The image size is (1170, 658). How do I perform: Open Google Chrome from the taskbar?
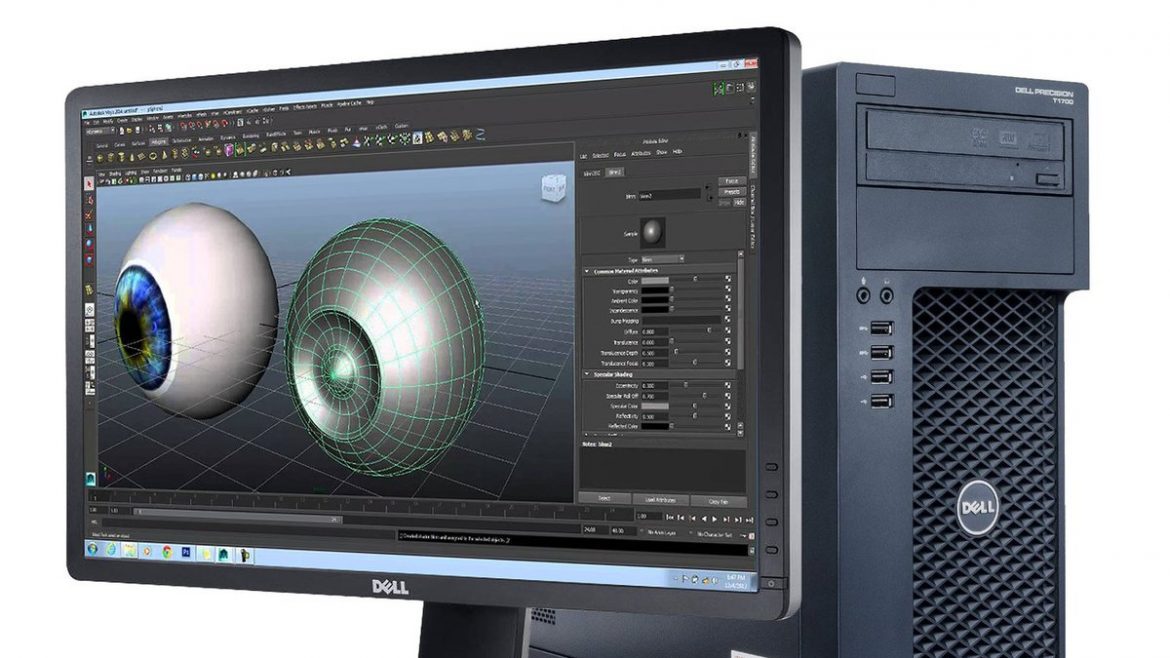pyautogui.click(x=166, y=552)
